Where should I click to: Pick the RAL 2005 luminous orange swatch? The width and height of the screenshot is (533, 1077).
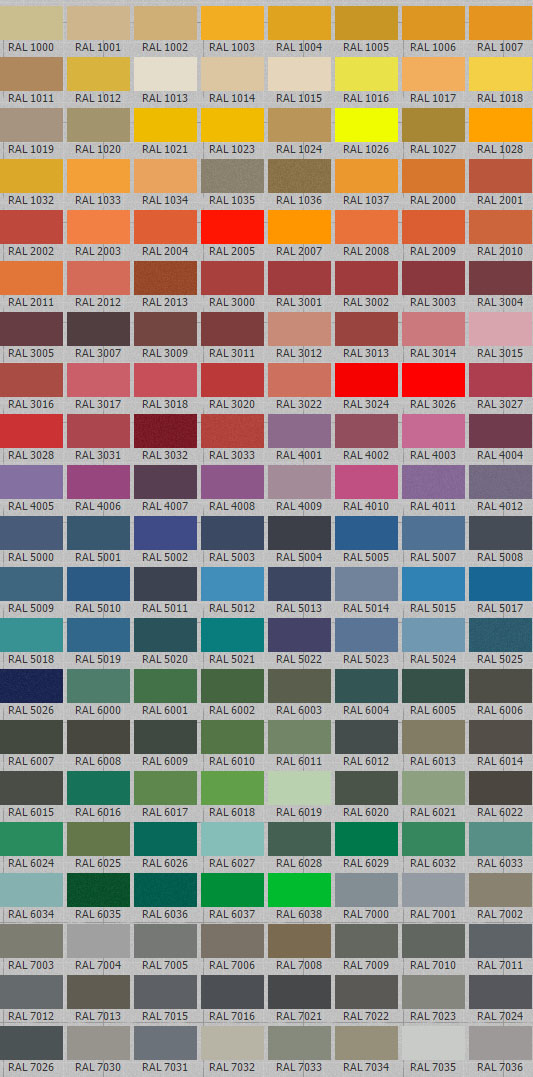(x=232, y=227)
